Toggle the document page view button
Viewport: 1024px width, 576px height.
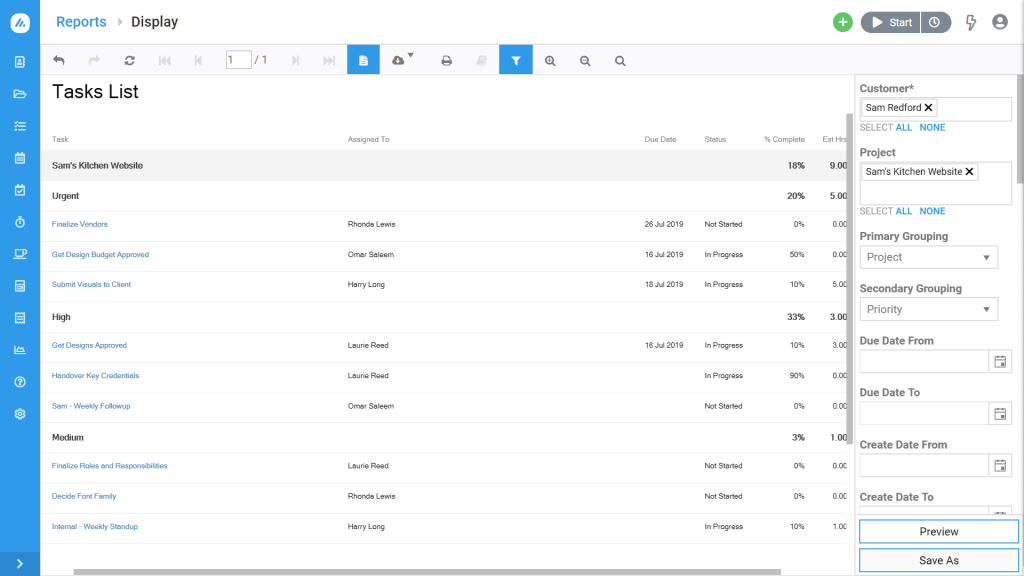363,60
